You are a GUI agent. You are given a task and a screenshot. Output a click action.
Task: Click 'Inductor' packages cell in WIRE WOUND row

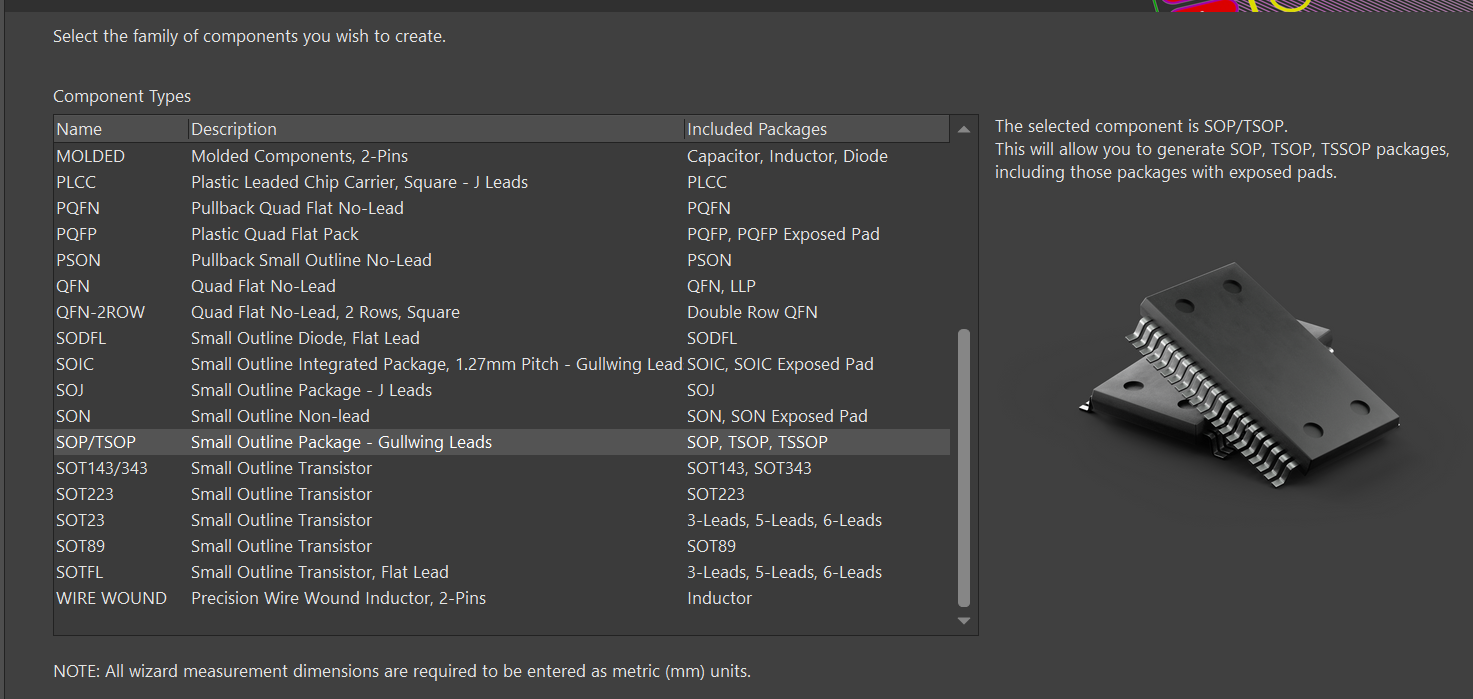click(719, 598)
